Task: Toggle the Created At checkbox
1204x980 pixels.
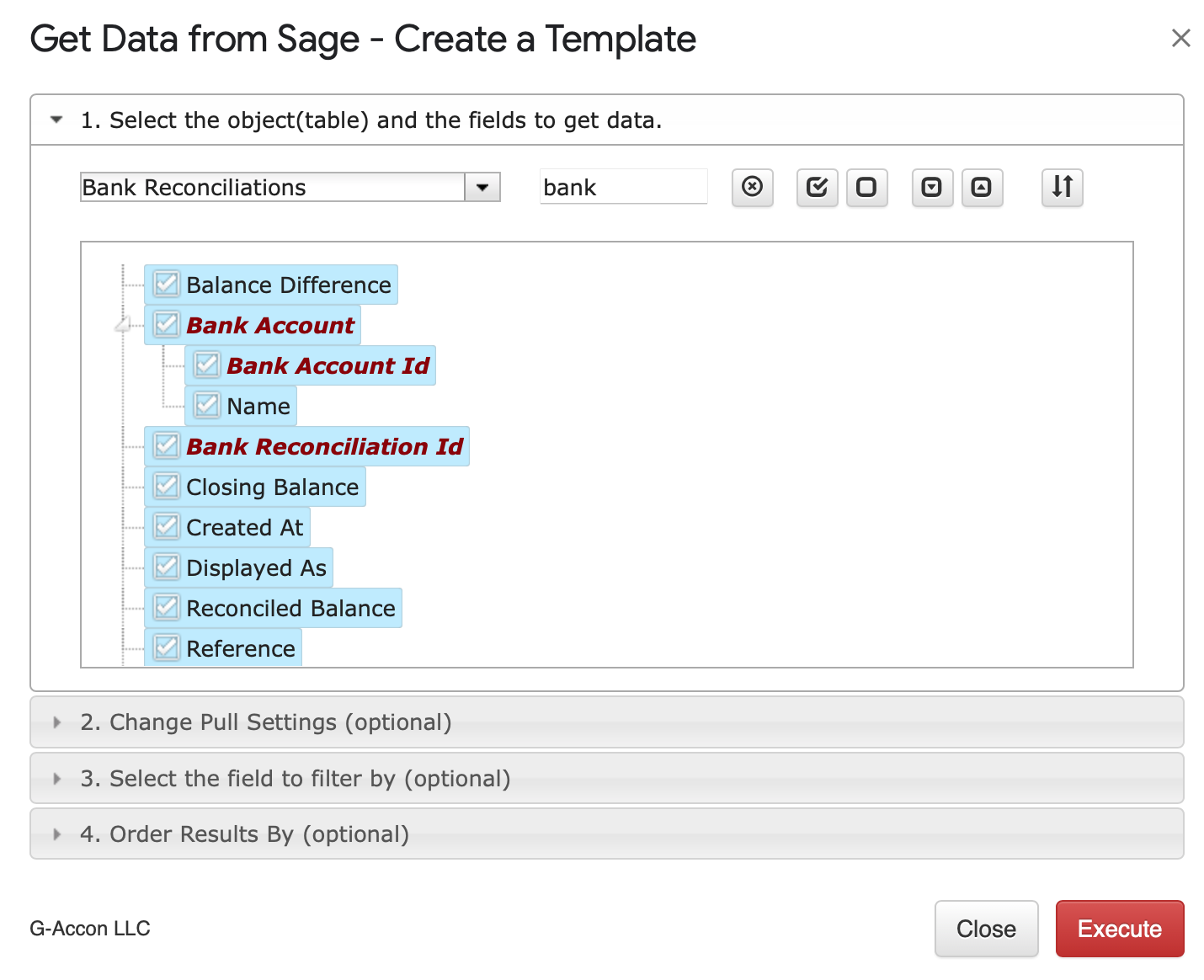Action: [167, 526]
